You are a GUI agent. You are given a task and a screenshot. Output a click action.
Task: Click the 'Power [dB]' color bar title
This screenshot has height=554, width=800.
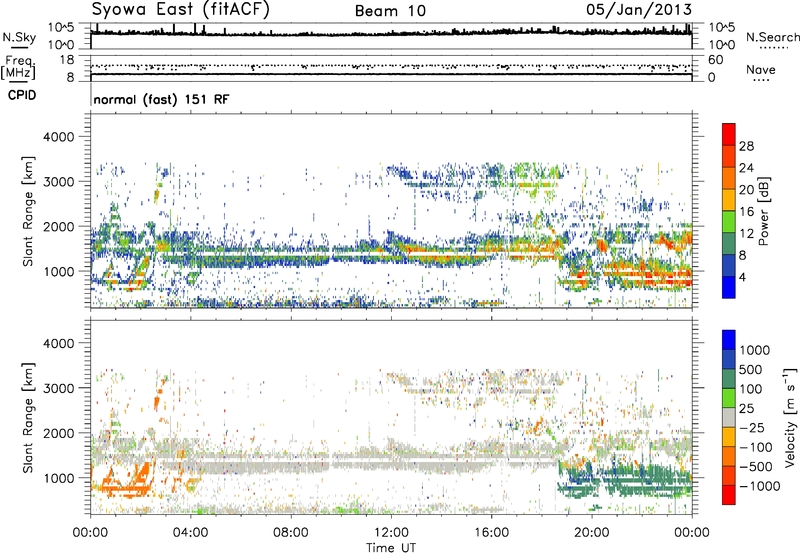(764, 211)
